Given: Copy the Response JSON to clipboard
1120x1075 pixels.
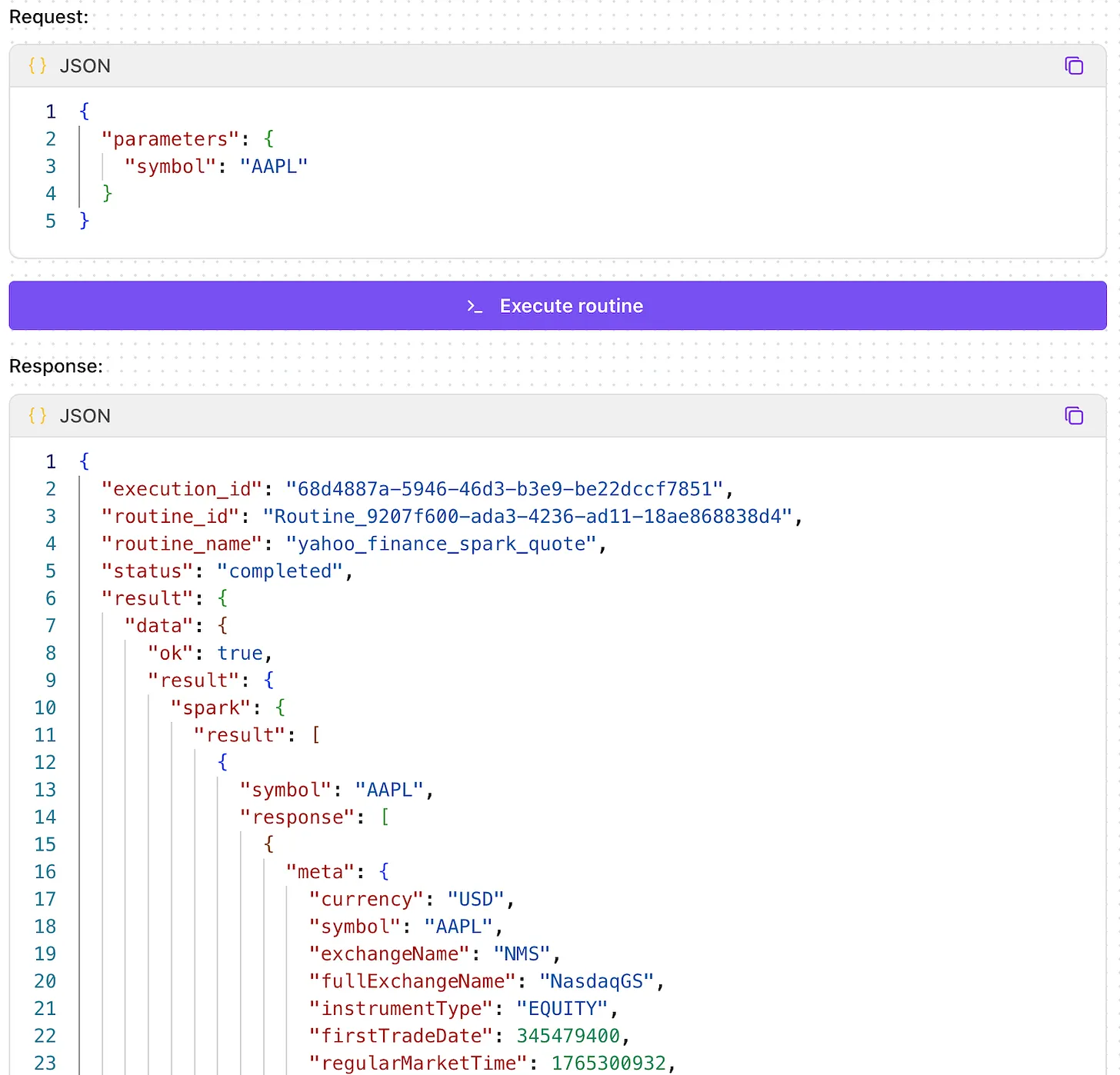Looking at the screenshot, I should 1074,416.
